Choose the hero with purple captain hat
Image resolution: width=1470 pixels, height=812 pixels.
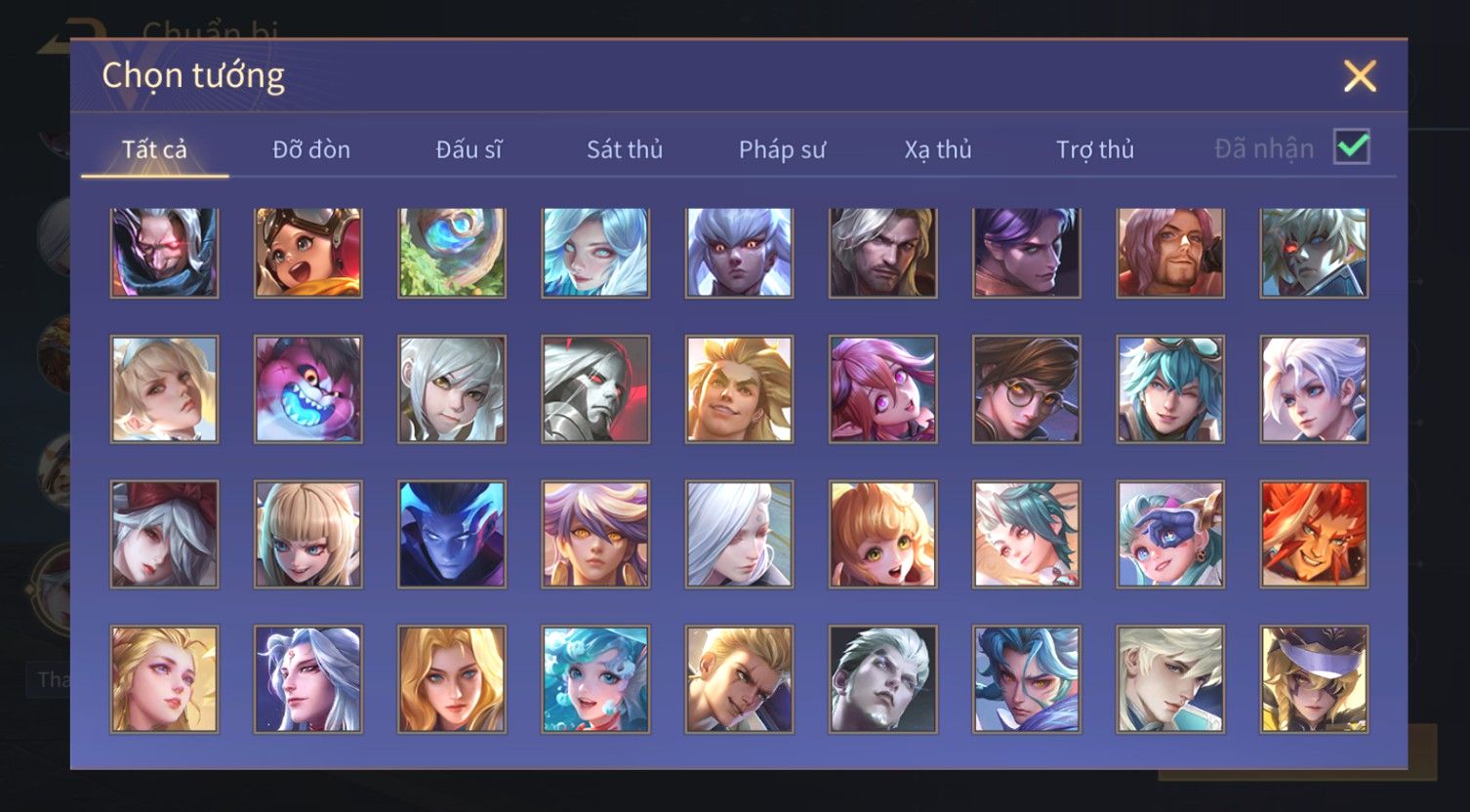coord(1314,679)
